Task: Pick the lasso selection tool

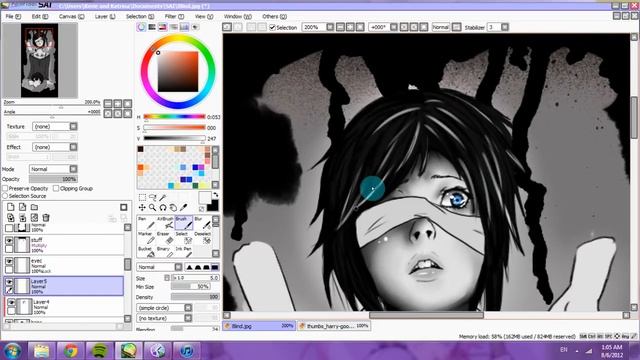Action: (x=153, y=198)
